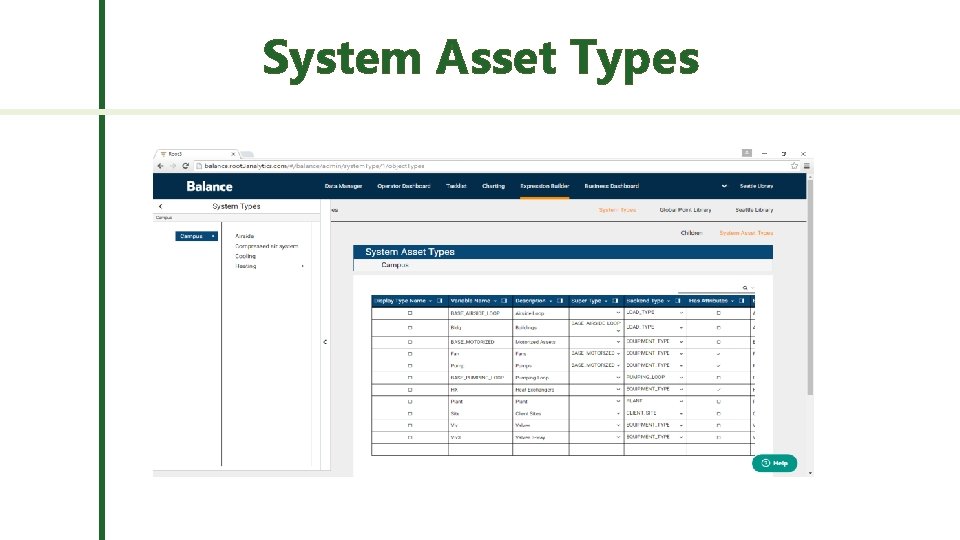Viewport: 960px width, 540px height.
Task: Toggle pin icon on Super Type column
Action: pos(615,301)
